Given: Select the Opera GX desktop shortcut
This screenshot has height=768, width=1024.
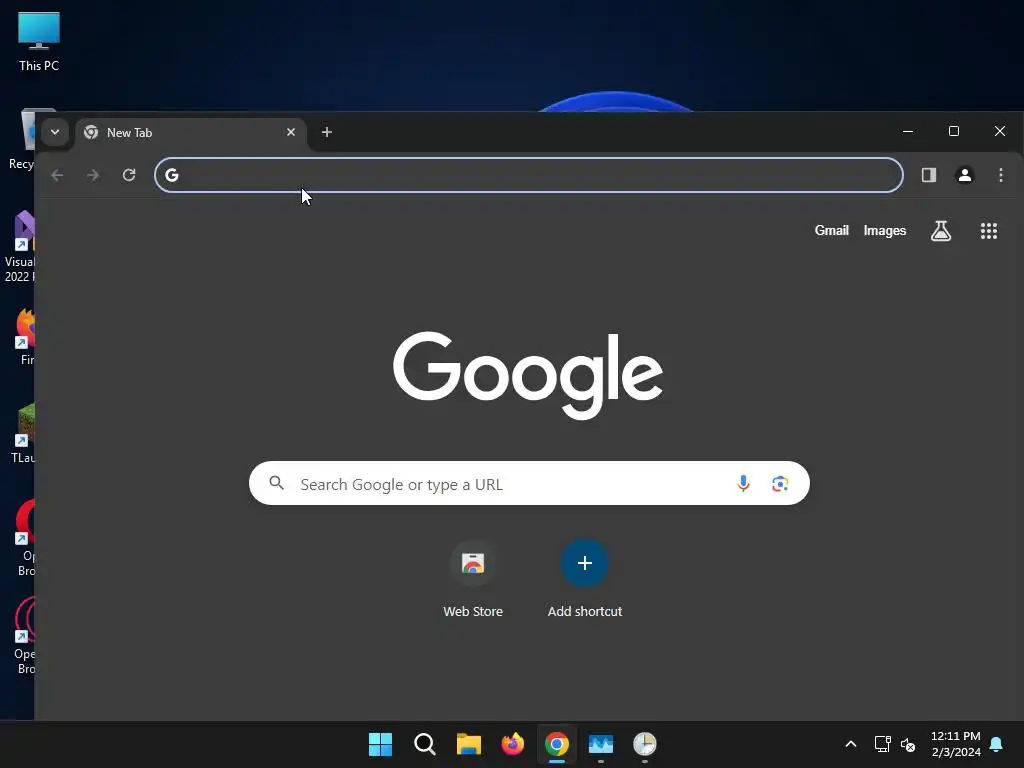Looking at the screenshot, I should pos(25,636).
